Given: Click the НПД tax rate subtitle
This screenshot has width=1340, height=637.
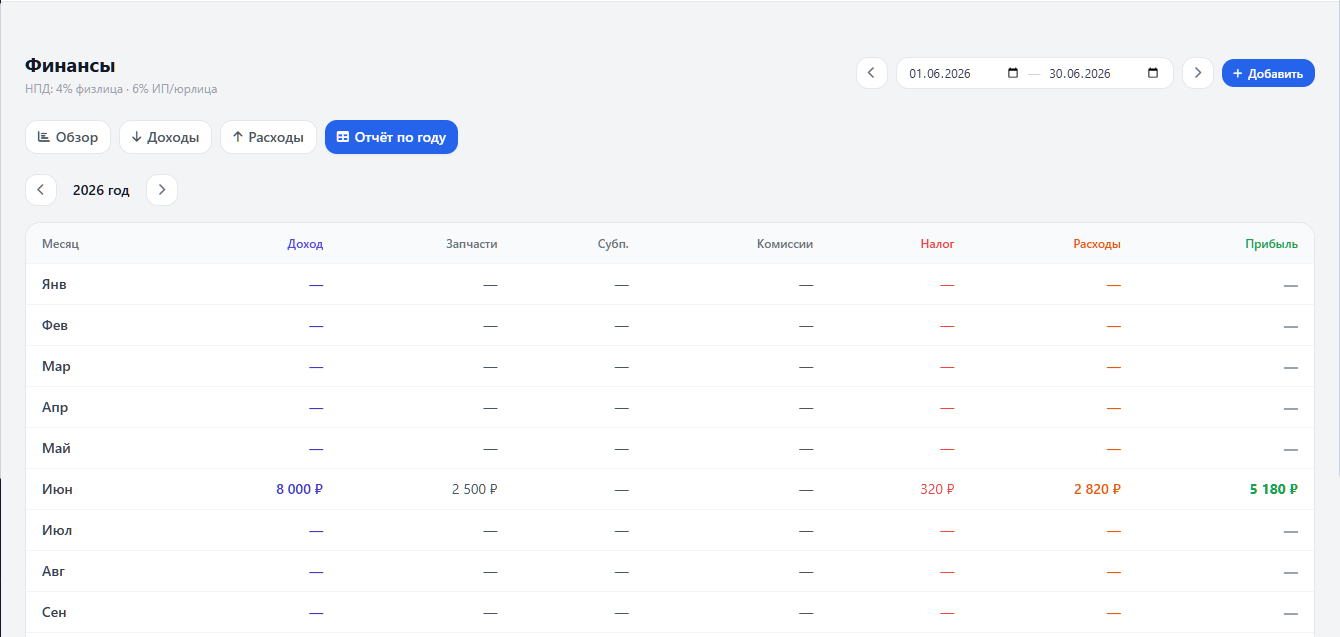Looking at the screenshot, I should [x=121, y=89].
